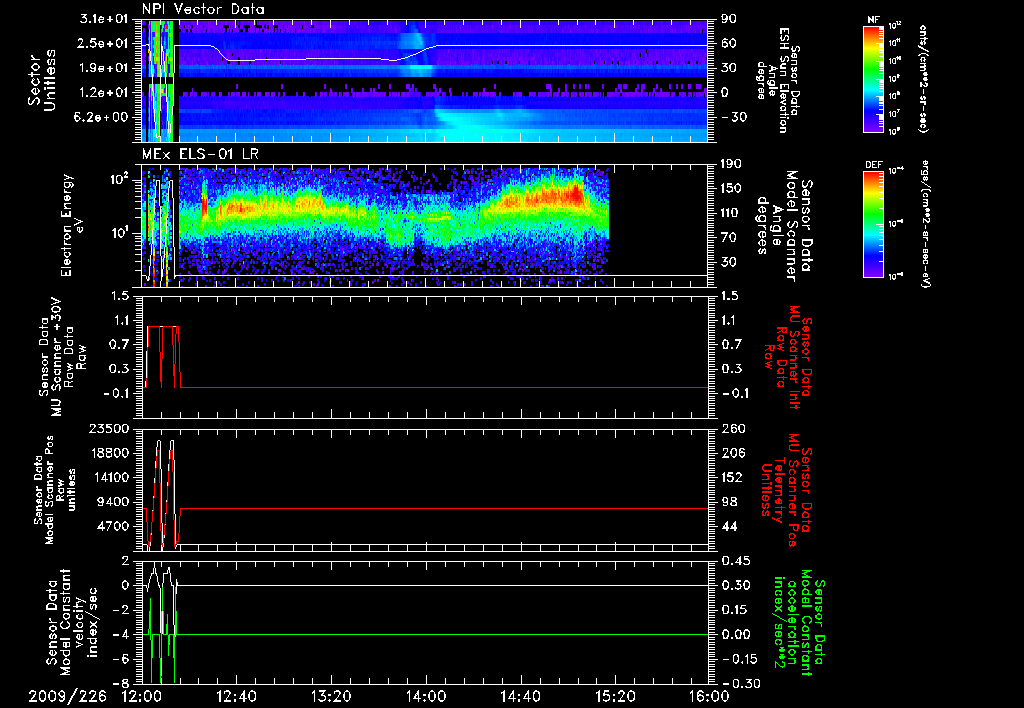Click the "-6" velocity tick value

coord(121,659)
